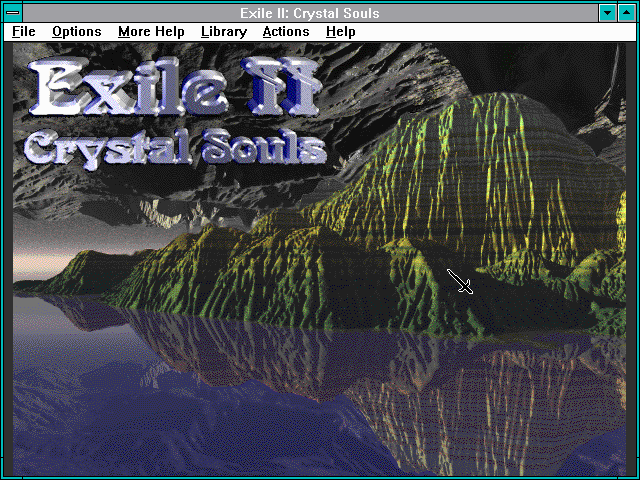640x480 pixels.
Task: Open the Actions menu
Action: pyautogui.click(x=286, y=32)
